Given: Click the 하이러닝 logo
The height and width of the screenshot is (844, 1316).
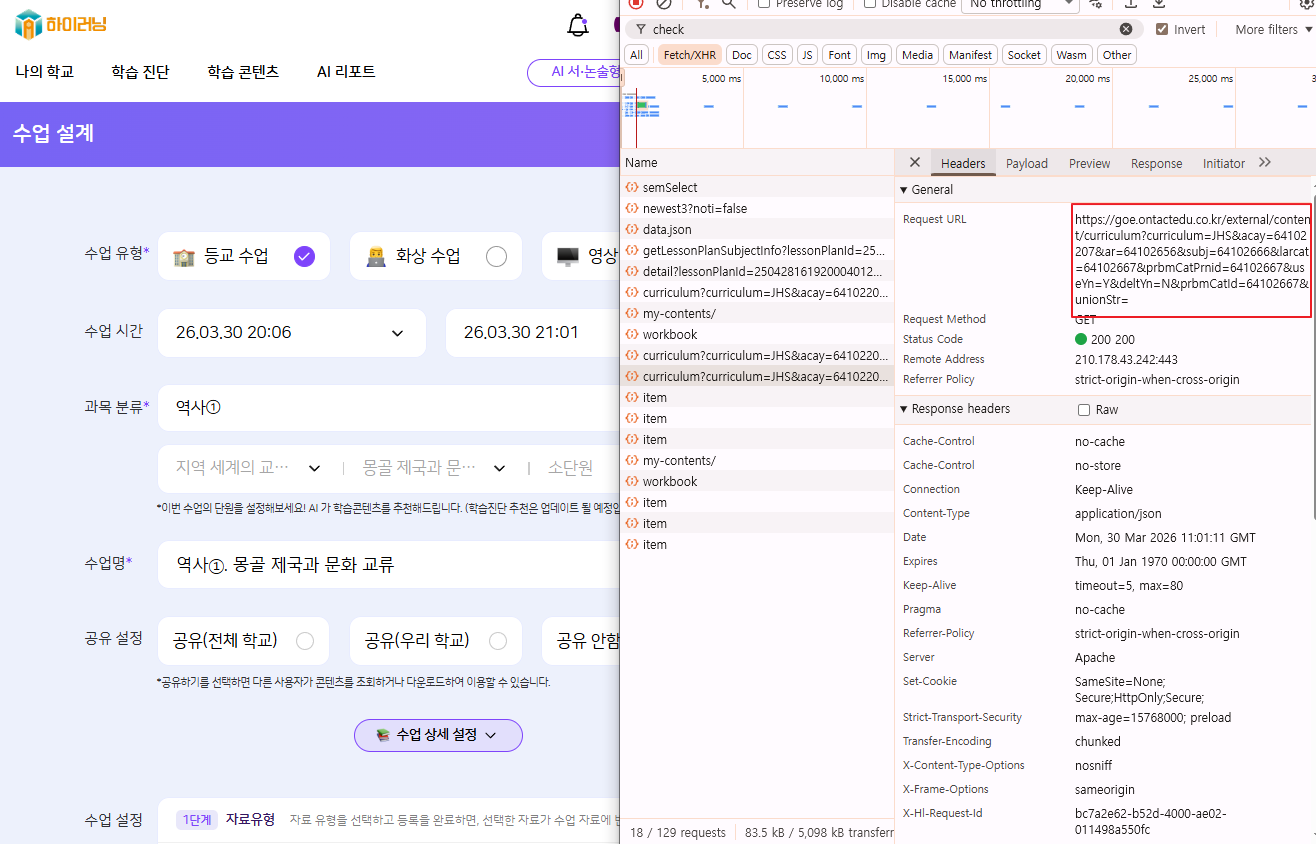Looking at the screenshot, I should point(61,25).
